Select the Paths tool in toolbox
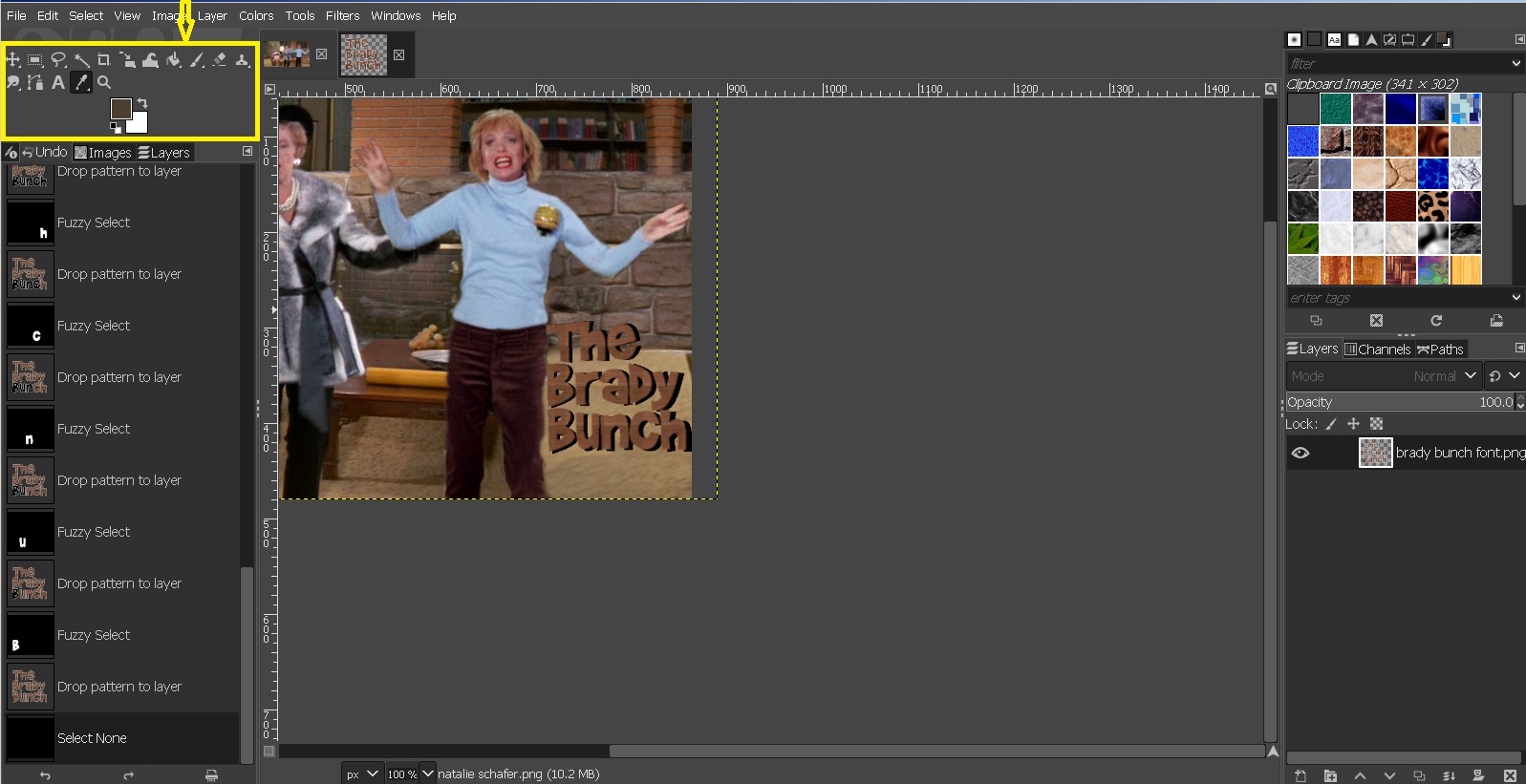 tap(35, 83)
